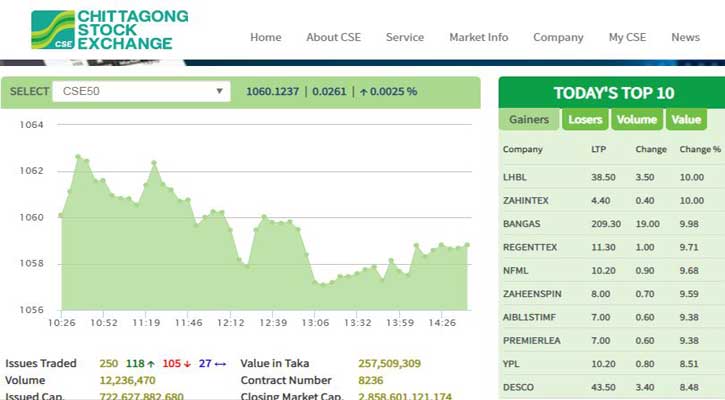Open the Home menu item
This screenshot has width=725, height=400.
pyautogui.click(x=266, y=37)
